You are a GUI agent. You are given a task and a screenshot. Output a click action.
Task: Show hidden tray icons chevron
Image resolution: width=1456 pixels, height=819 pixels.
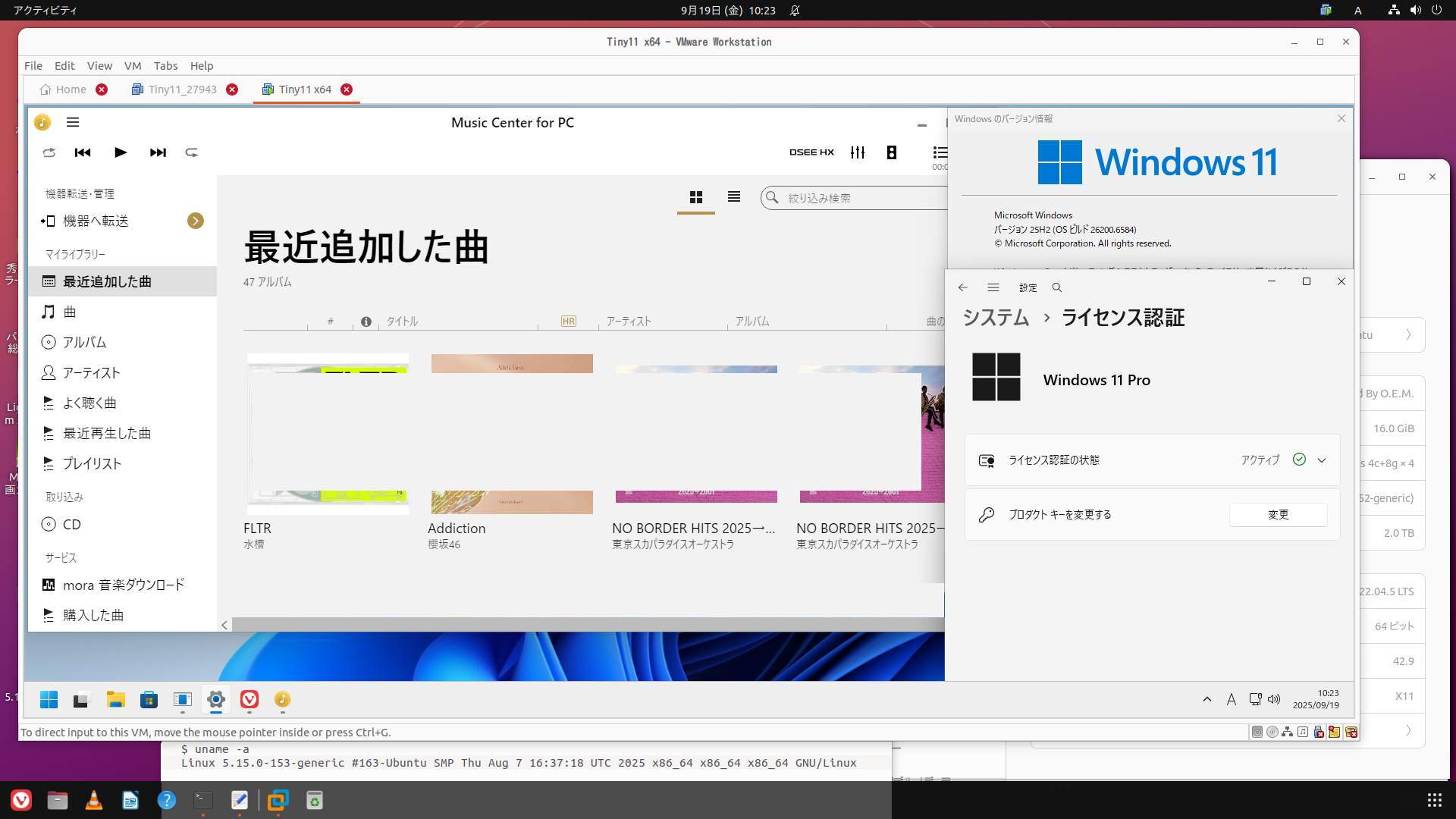(x=1207, y=699)
